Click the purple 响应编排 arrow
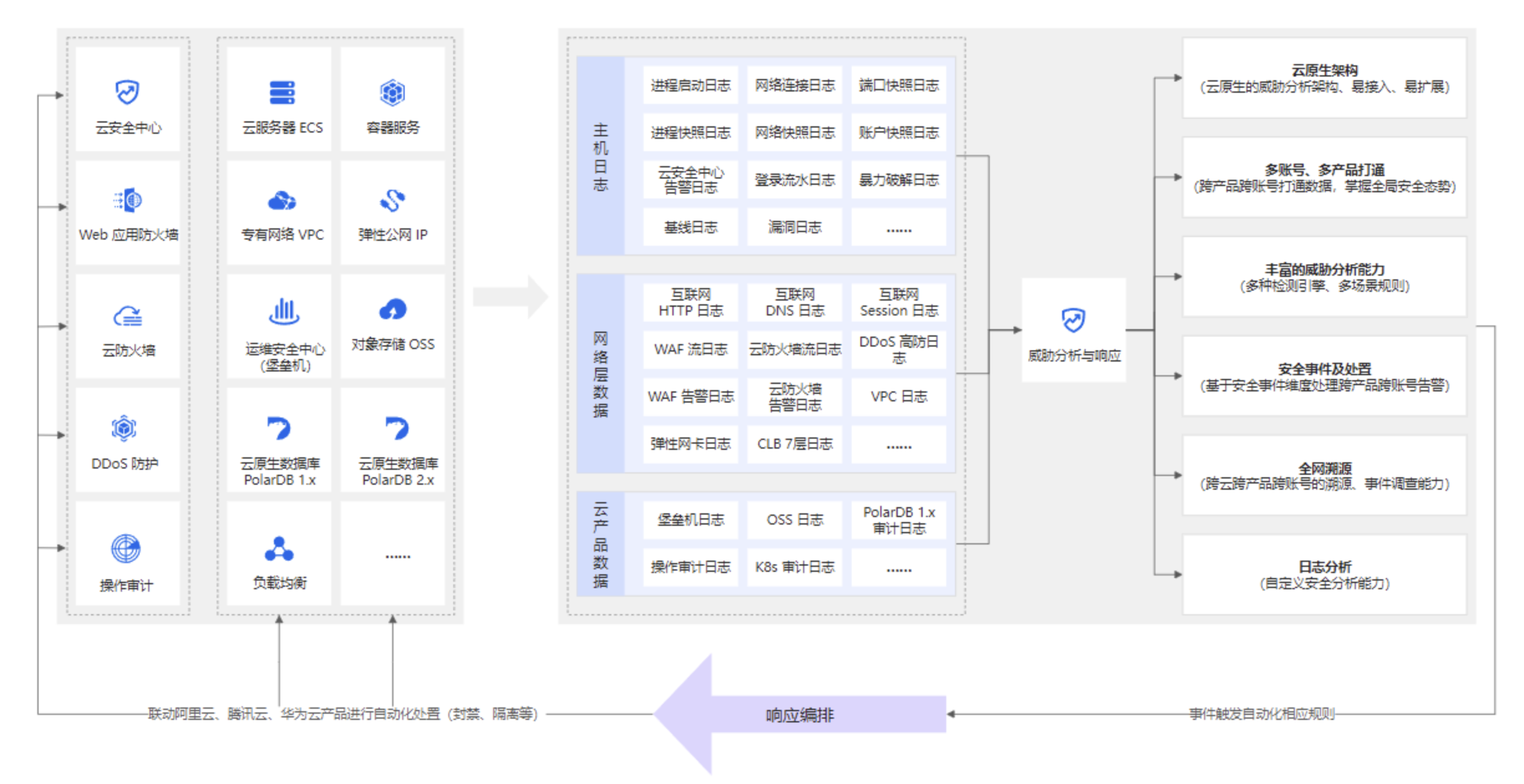The height and width of the screenshot is (784, 1524). (800, 714)
